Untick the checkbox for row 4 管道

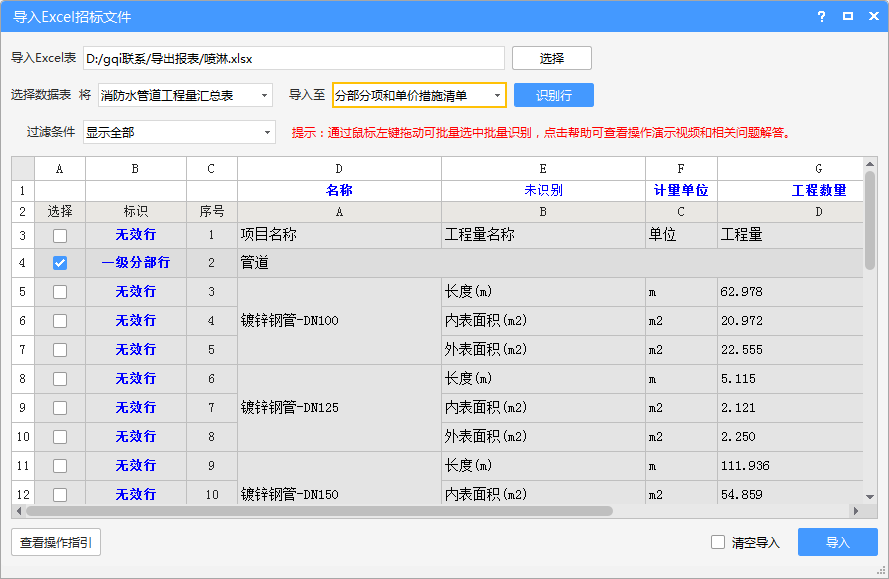tap(60, 263)
